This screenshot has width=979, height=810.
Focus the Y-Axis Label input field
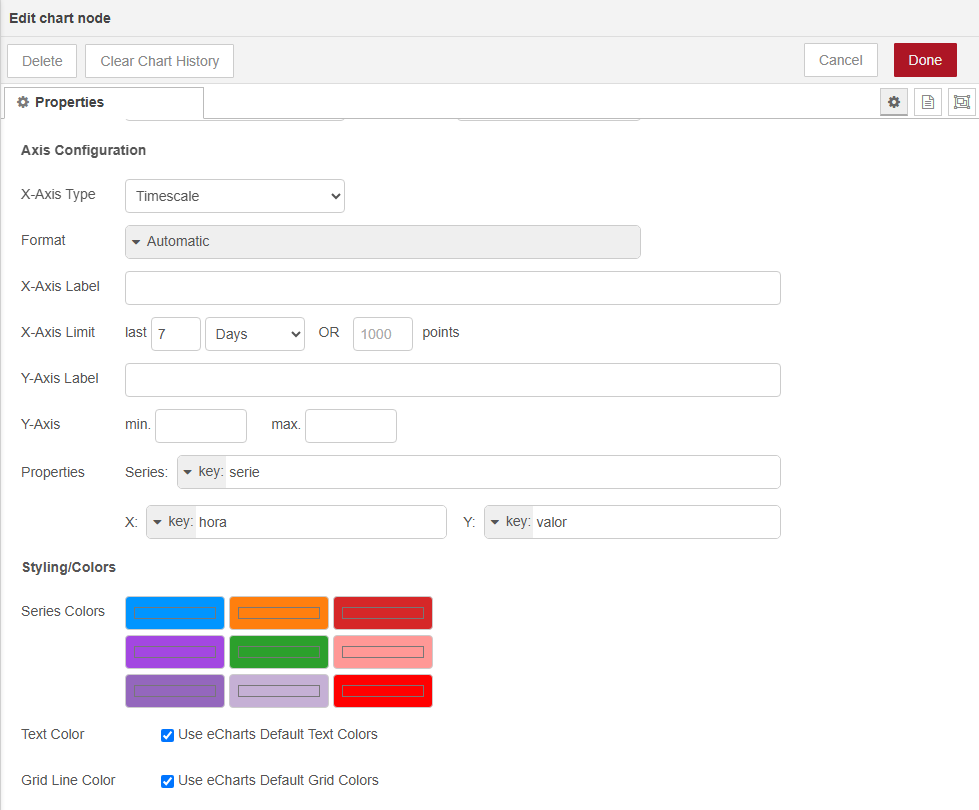(x=453, y=380)
